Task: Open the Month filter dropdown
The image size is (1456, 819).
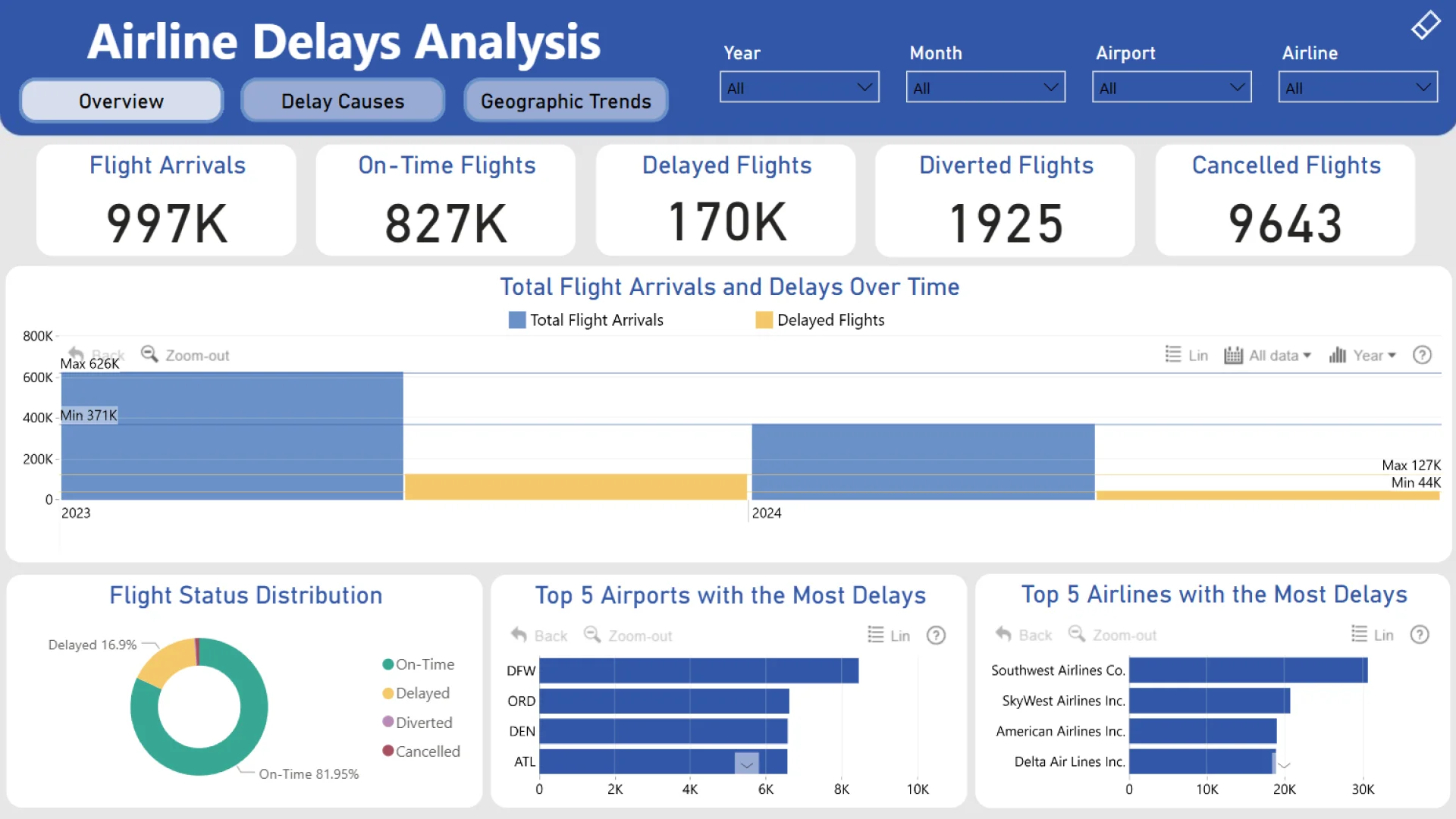Action: pyautogui.click(x=985, y=87)
